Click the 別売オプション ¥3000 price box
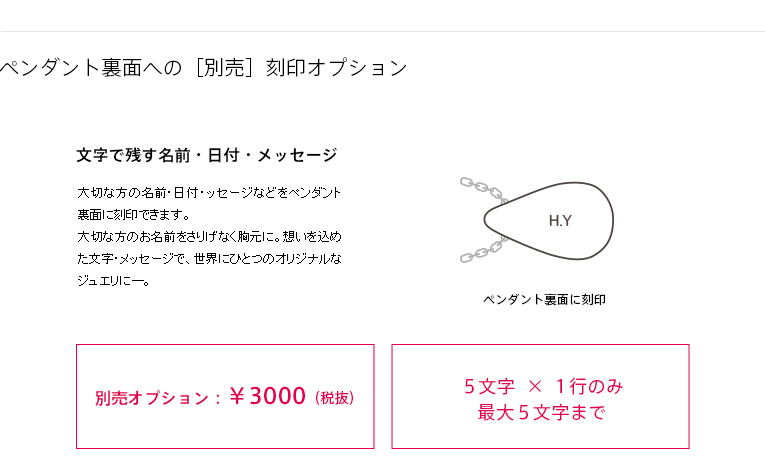The image size is (765, 475). [225, 396]
